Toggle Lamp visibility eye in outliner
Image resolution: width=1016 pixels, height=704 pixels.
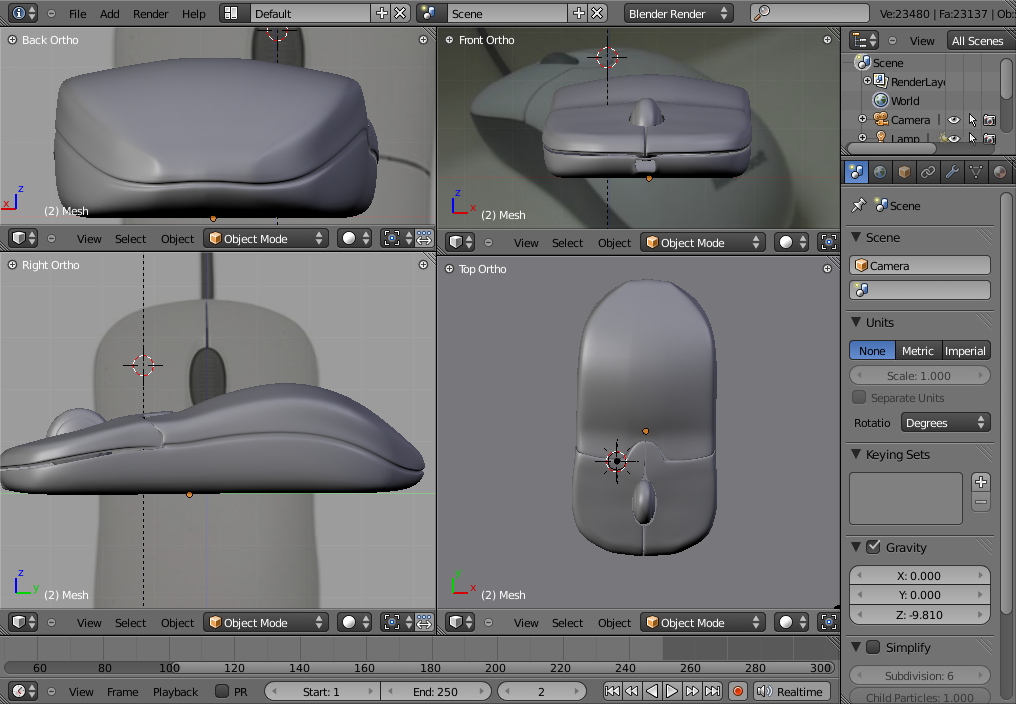(x=954, y=138)
